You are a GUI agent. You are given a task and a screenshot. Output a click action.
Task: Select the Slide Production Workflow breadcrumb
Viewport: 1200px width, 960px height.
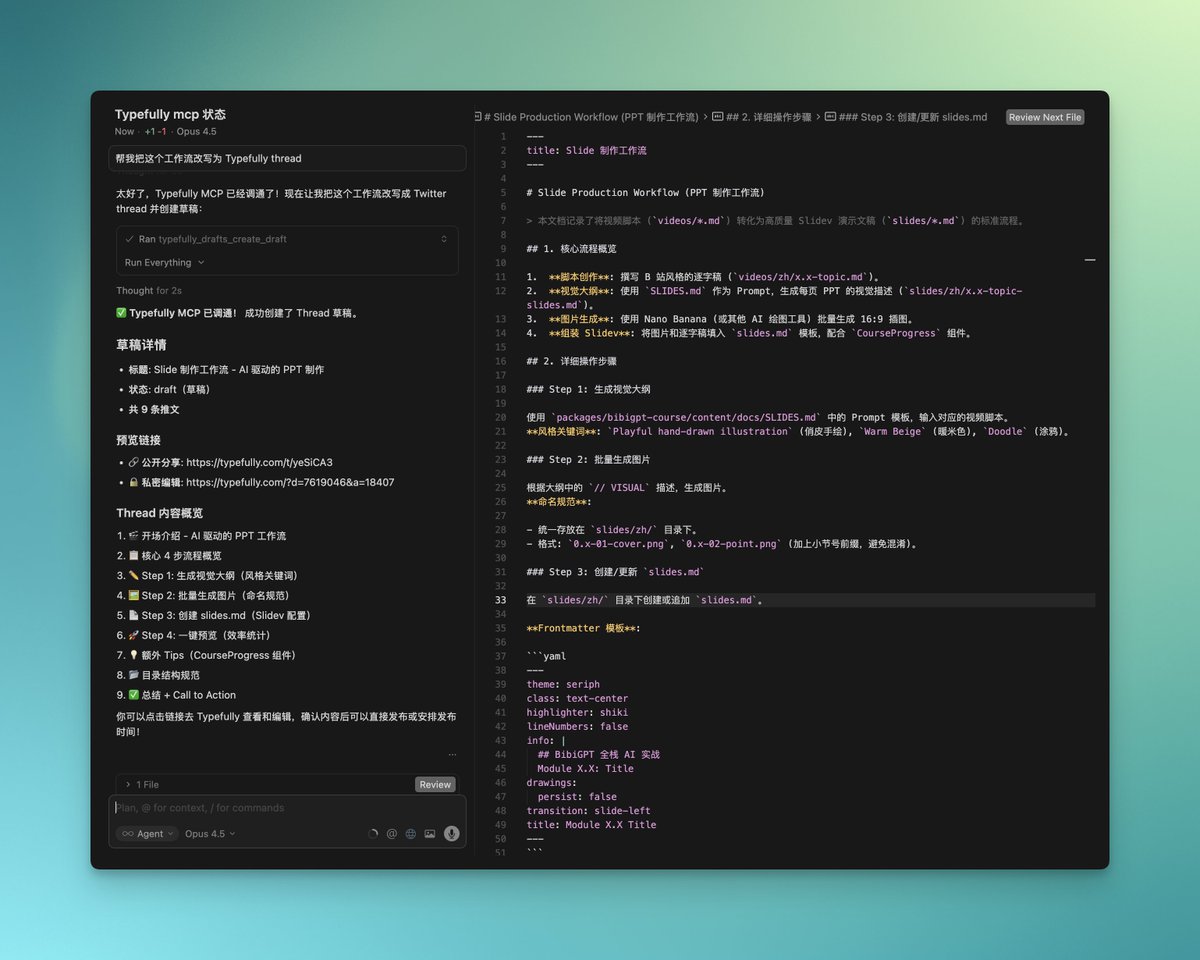tap(590, 117)
